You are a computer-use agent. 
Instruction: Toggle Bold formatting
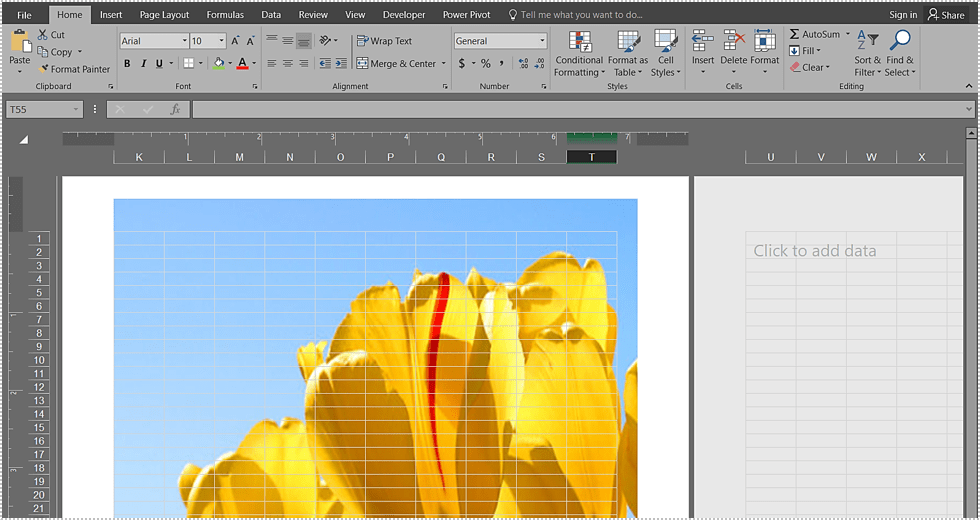pos(127,64)
